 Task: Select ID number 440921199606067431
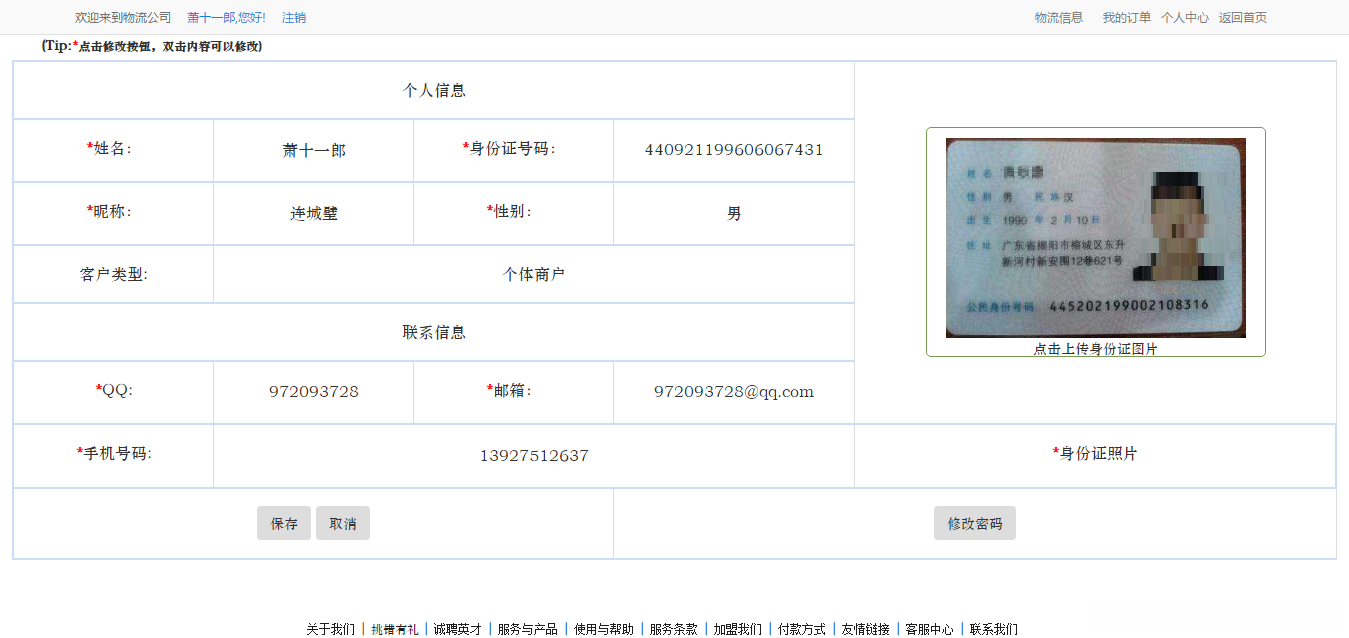tap(734, 150)
